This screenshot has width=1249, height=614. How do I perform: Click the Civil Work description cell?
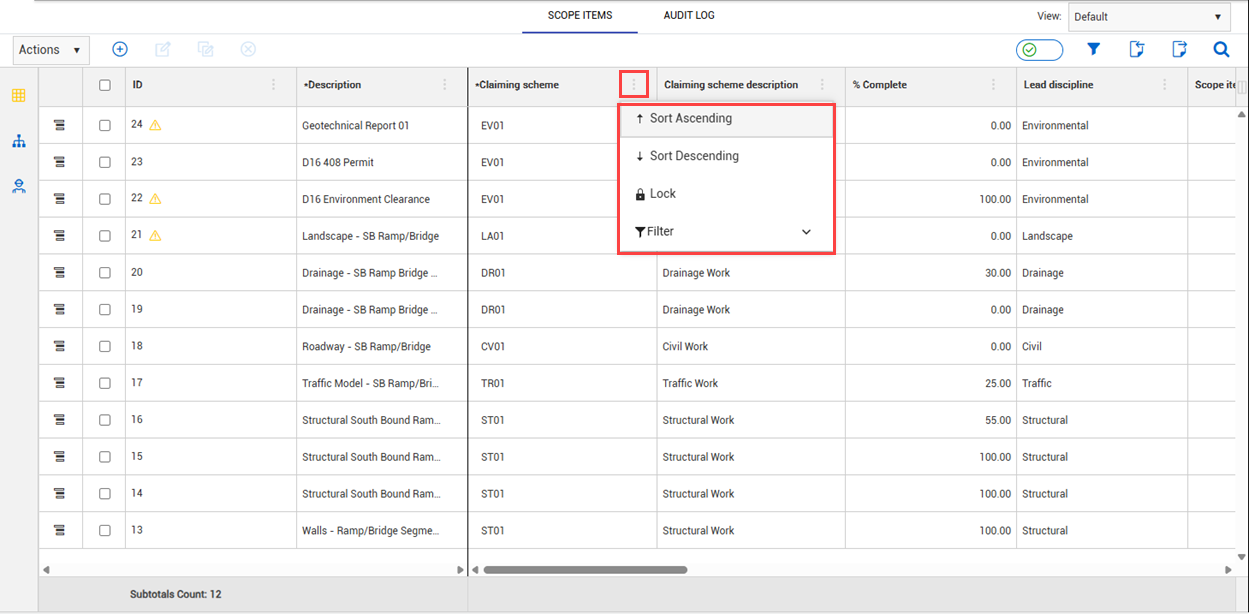pyautogui.click(x=751, y=346)
